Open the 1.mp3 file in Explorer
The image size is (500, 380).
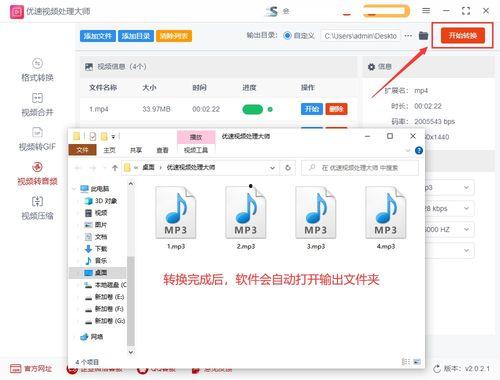(x=176, y=218)
